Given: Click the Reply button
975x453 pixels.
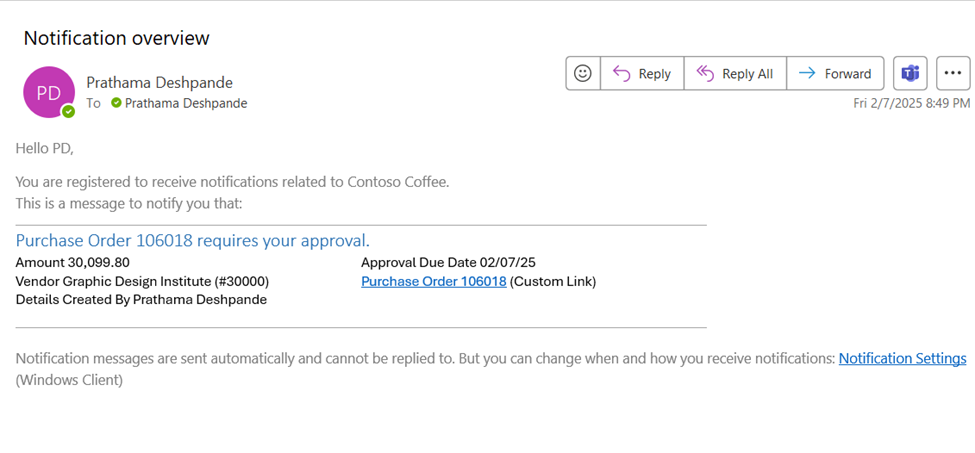Looking at the screenshot, I should click(642, 73).
